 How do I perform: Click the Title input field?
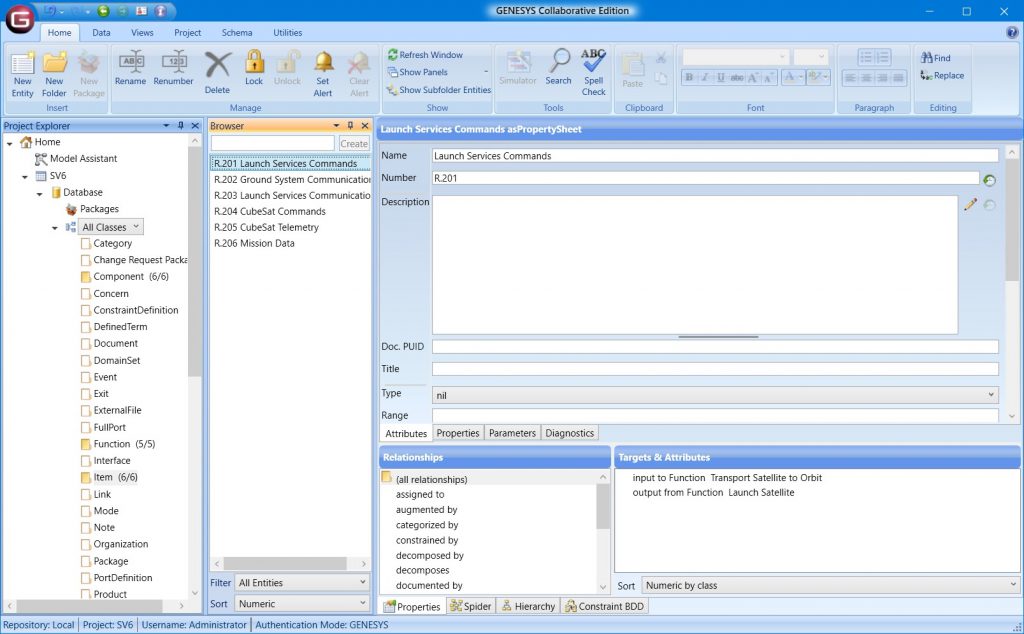pos(714,369)
